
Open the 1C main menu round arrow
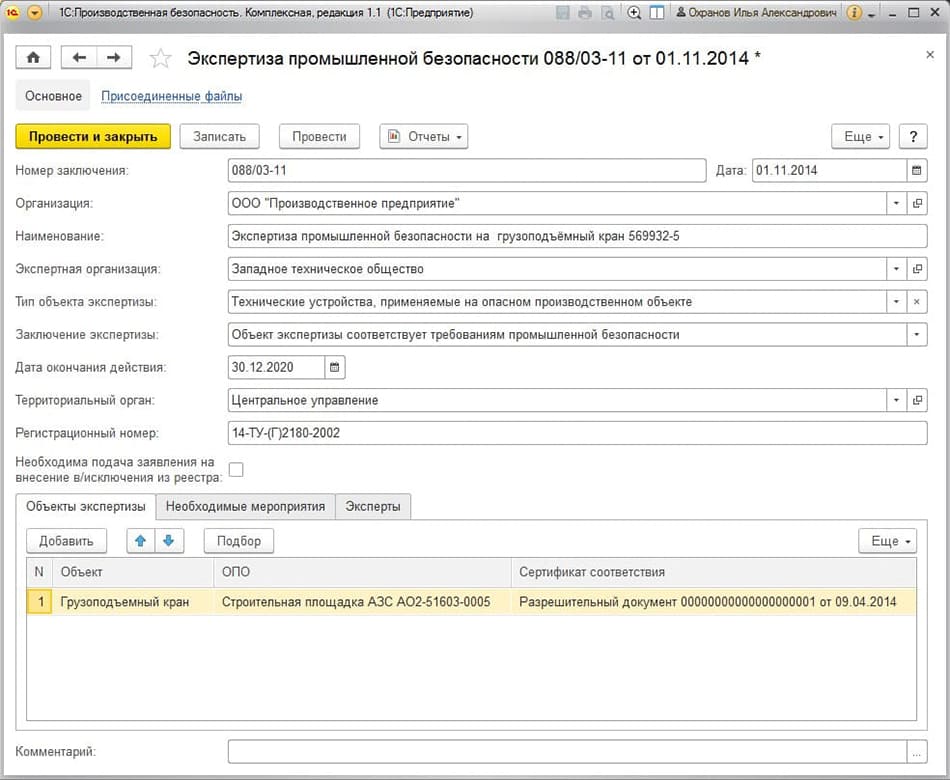tap(35, 12)
